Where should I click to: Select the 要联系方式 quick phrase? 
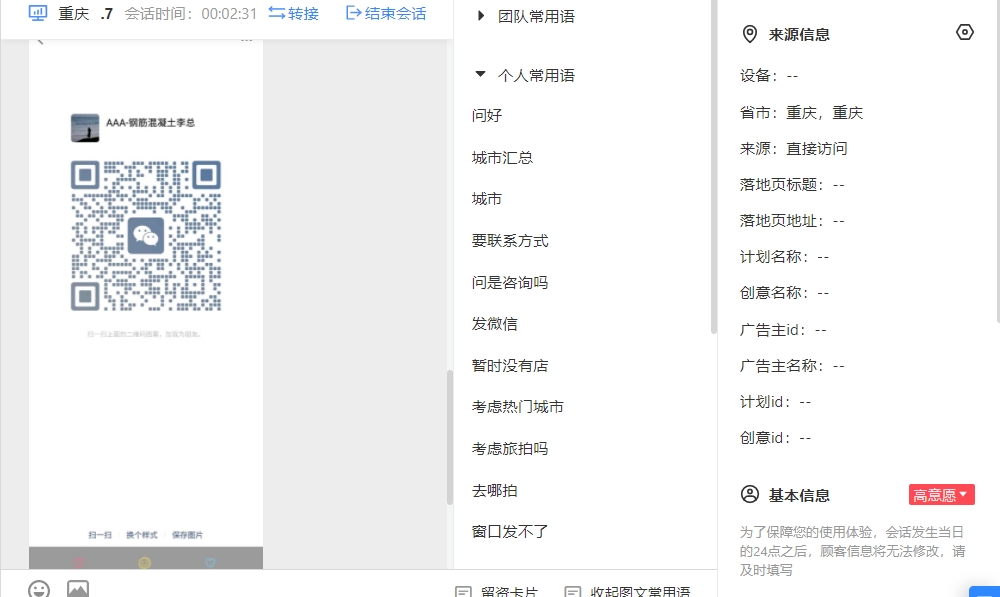(510, 240)
